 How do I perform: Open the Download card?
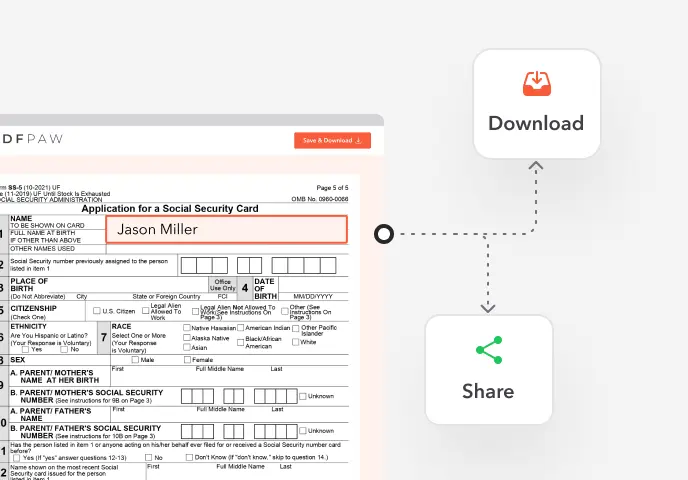(x=536, y=104)
